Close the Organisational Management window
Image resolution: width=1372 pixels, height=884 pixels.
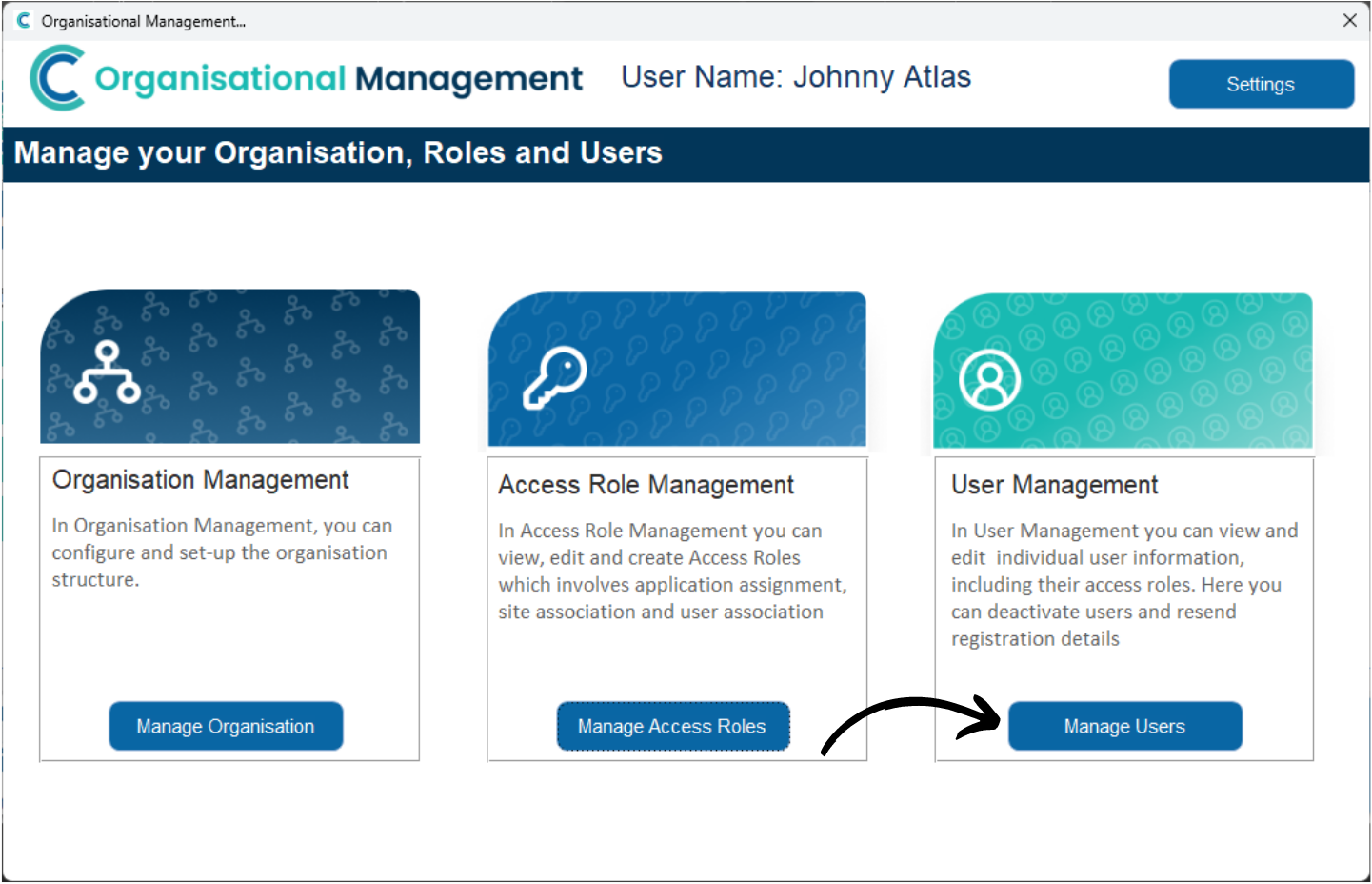(1349, 20)
